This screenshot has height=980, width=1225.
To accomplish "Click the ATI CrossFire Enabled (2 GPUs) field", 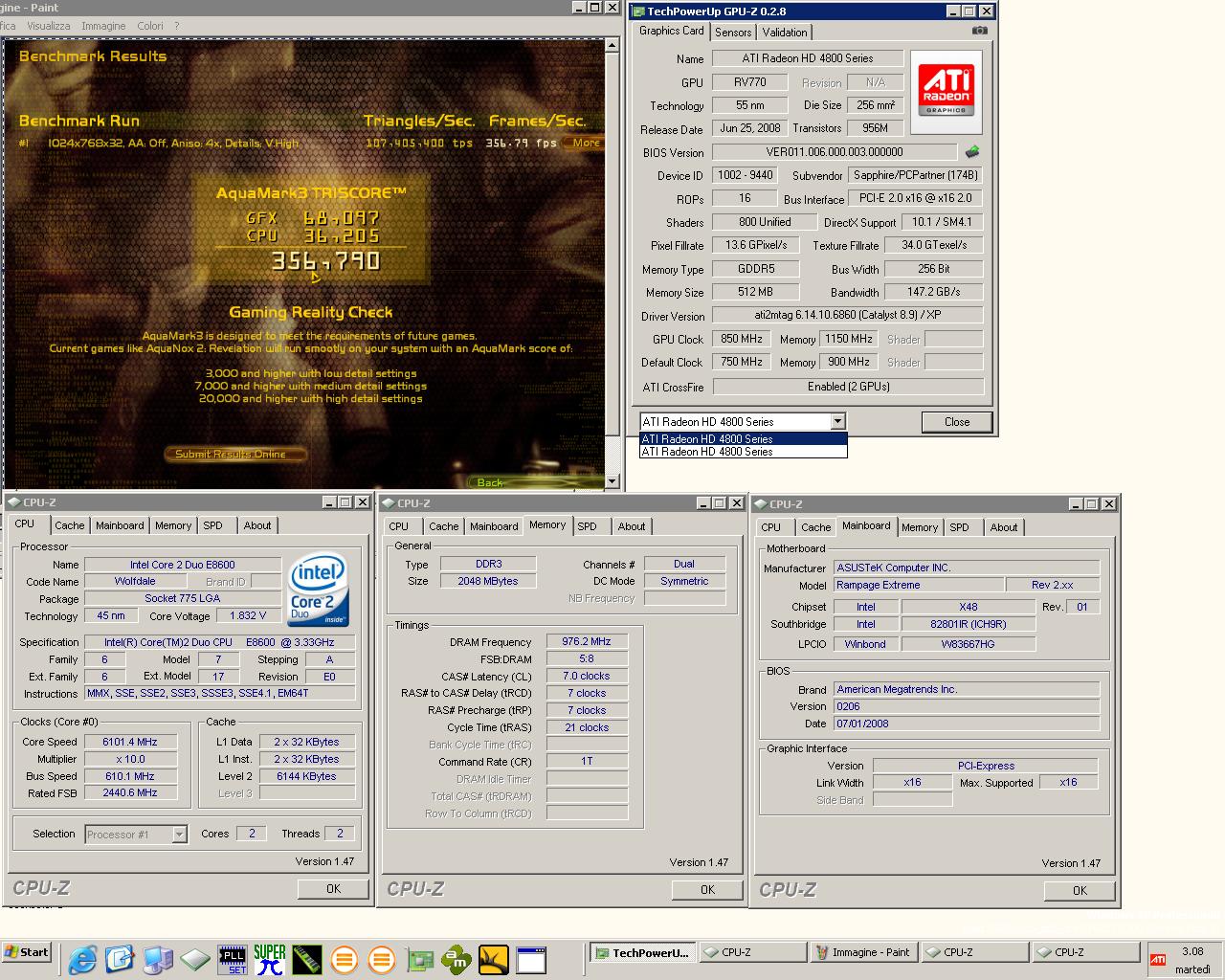I will pos(848,387).
